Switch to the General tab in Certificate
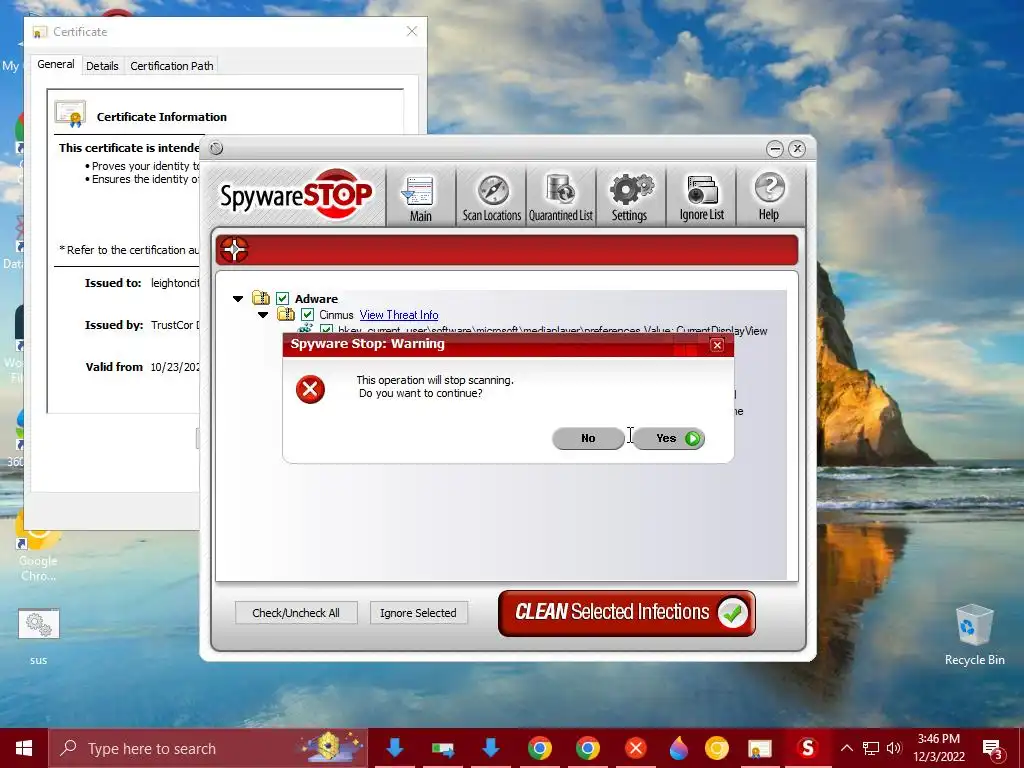The width and height of the screenshot is (1024, 768). (x=56, y=64)
